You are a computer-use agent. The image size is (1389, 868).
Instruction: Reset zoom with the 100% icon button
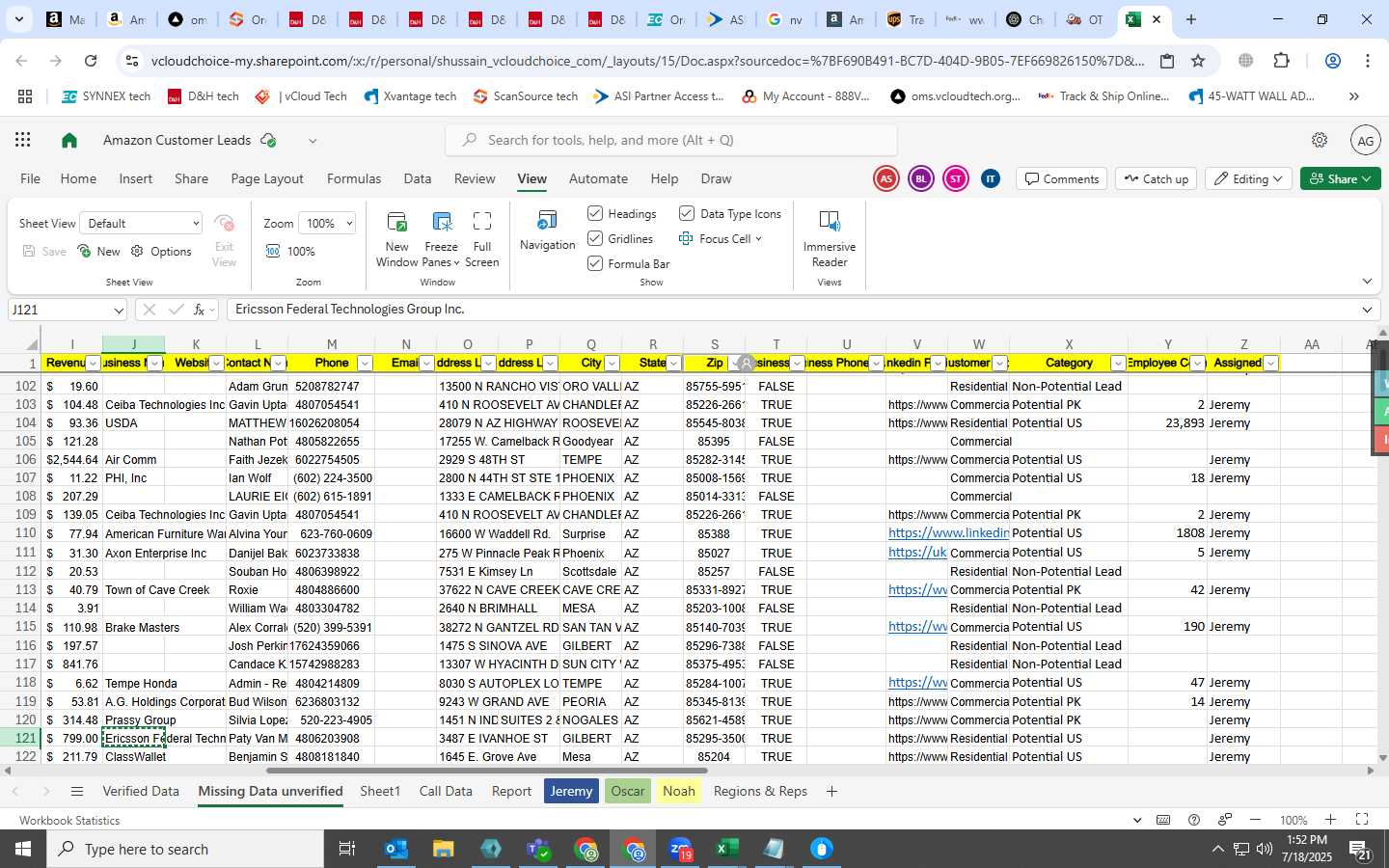click(x=291, y=252)
